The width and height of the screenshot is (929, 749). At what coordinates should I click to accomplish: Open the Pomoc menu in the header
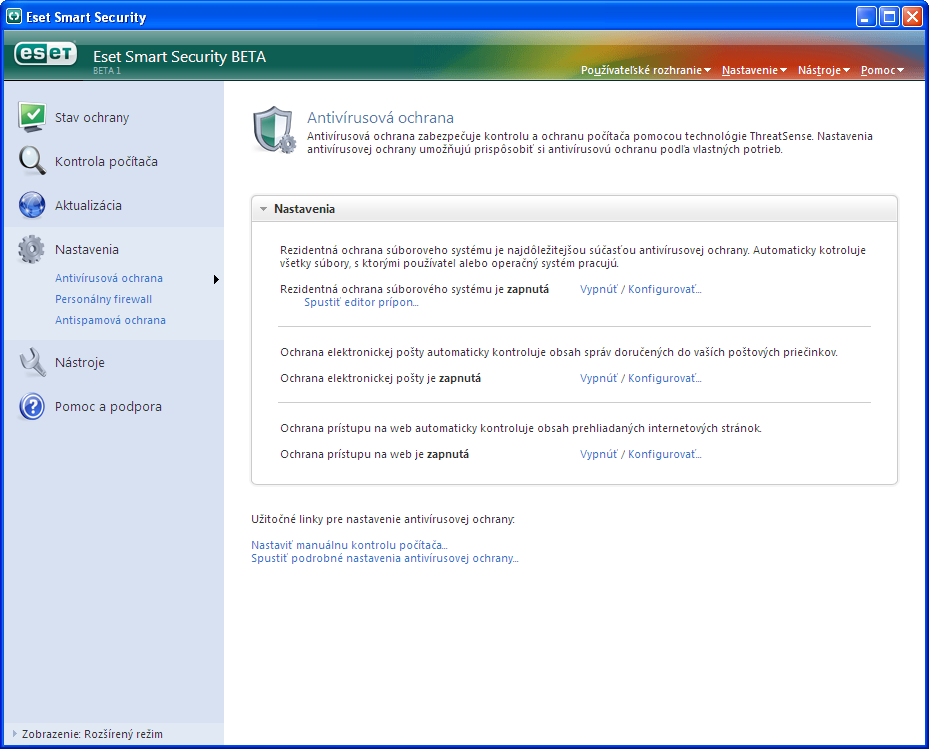pos(882,70)
